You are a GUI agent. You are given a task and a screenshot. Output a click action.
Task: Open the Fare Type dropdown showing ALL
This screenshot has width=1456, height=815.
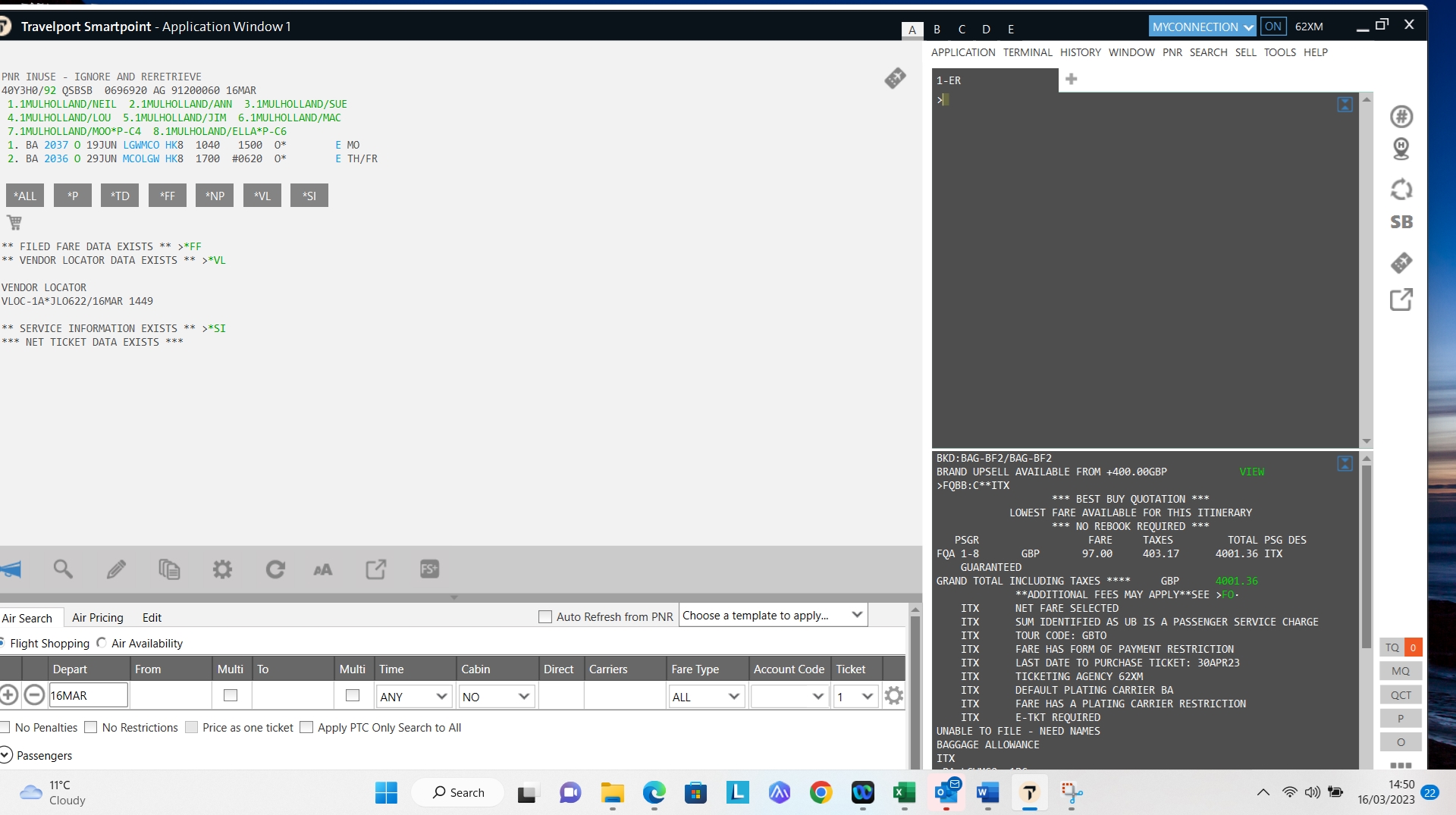pyautogui.click(x=705, y=697)
